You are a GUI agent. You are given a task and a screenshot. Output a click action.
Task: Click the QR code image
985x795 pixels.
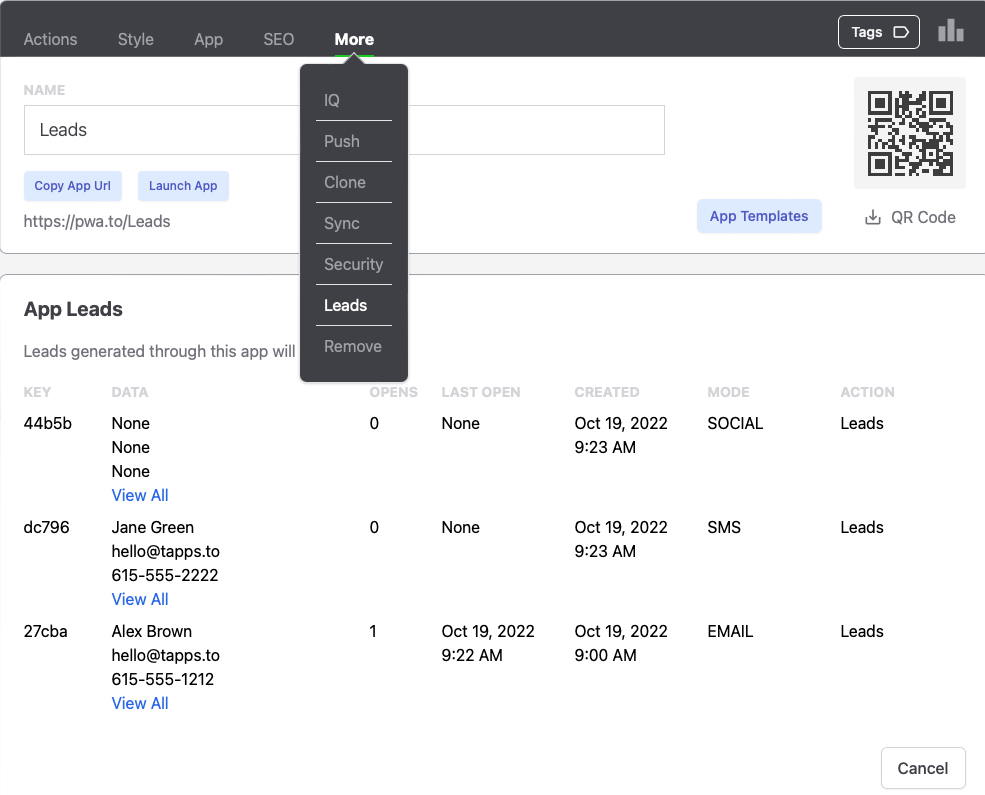[909, 133]
